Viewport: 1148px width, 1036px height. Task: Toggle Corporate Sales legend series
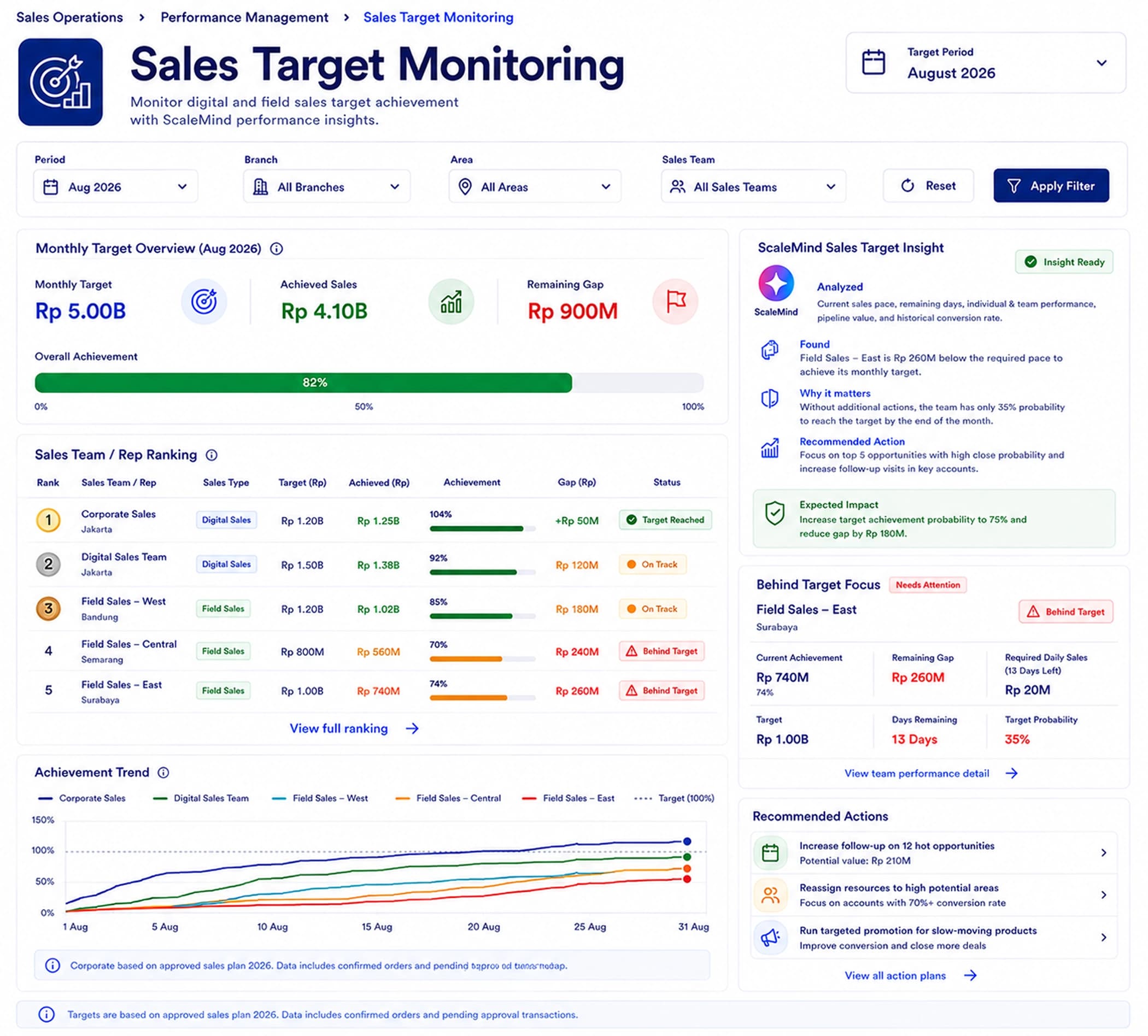(81, 799)
